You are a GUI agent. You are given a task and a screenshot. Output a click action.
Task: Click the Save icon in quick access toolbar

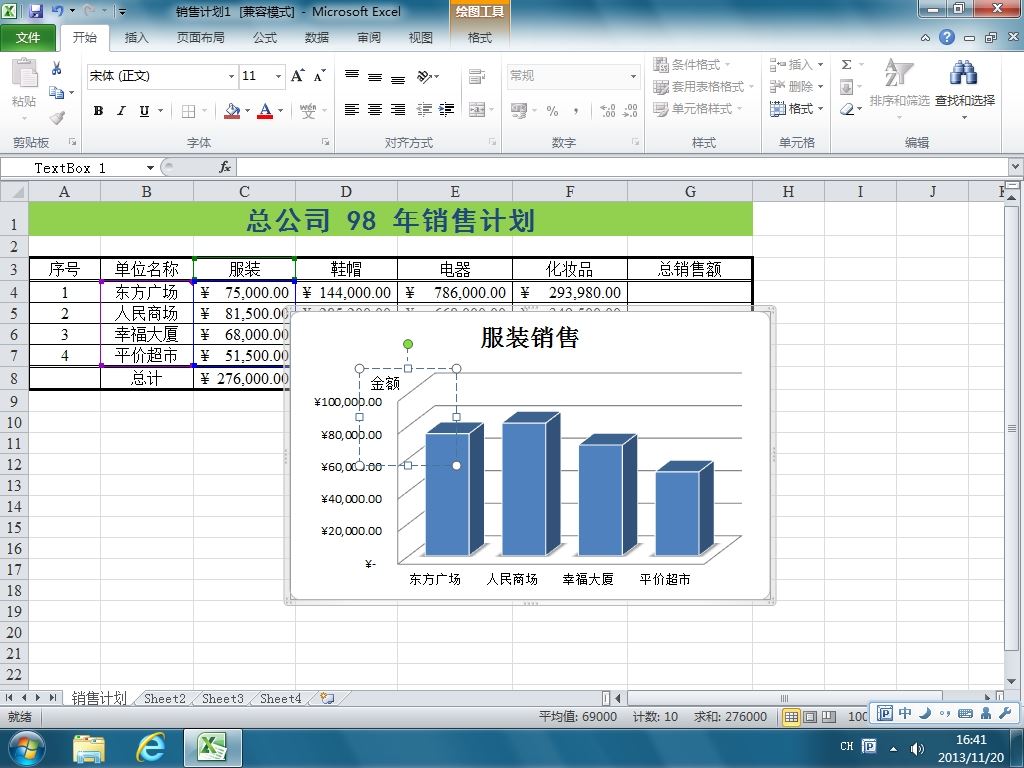point(36,11)
